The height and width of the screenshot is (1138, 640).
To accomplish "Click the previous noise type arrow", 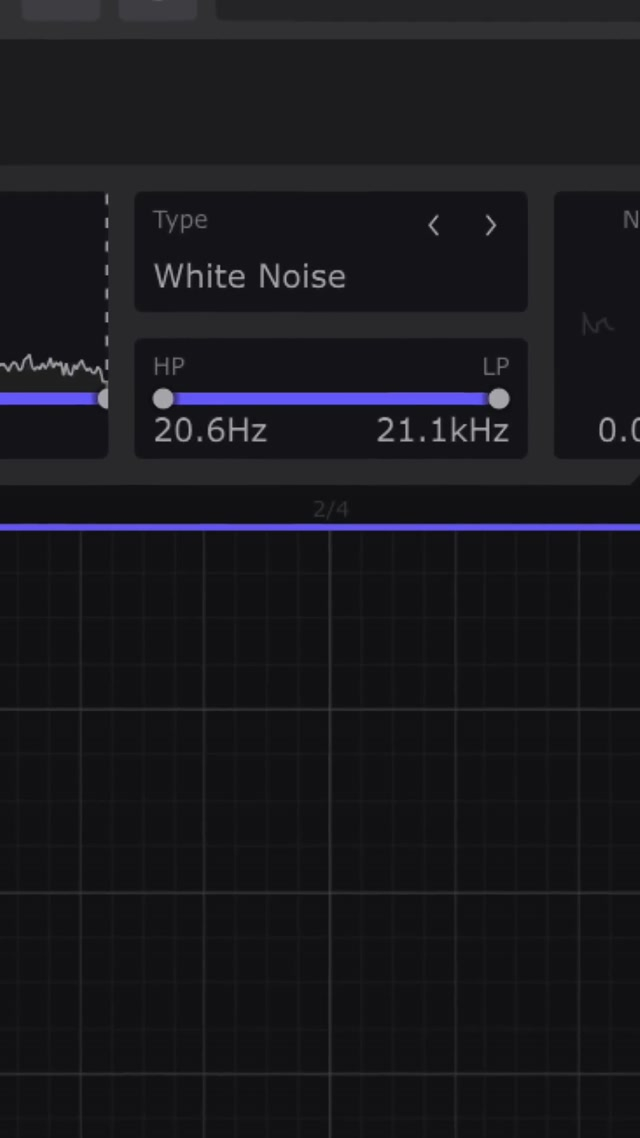I will (x=434, y=226).
